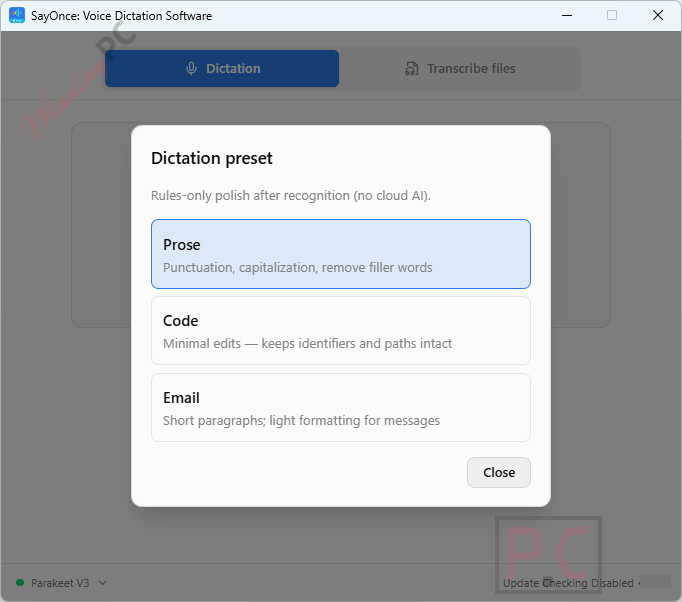Open the Transcribe files tab

pyautogui.click(x=460, y=68)
